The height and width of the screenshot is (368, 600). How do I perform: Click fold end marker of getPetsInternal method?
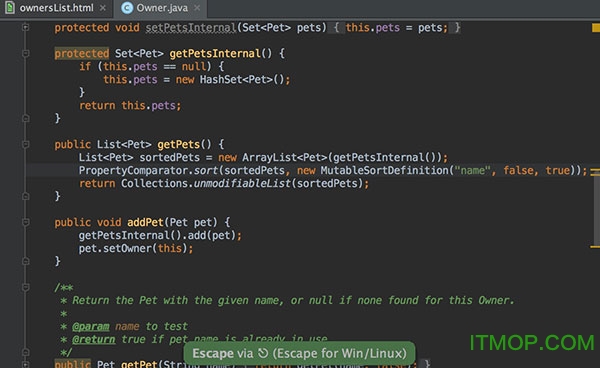click(x=25, y=118)
